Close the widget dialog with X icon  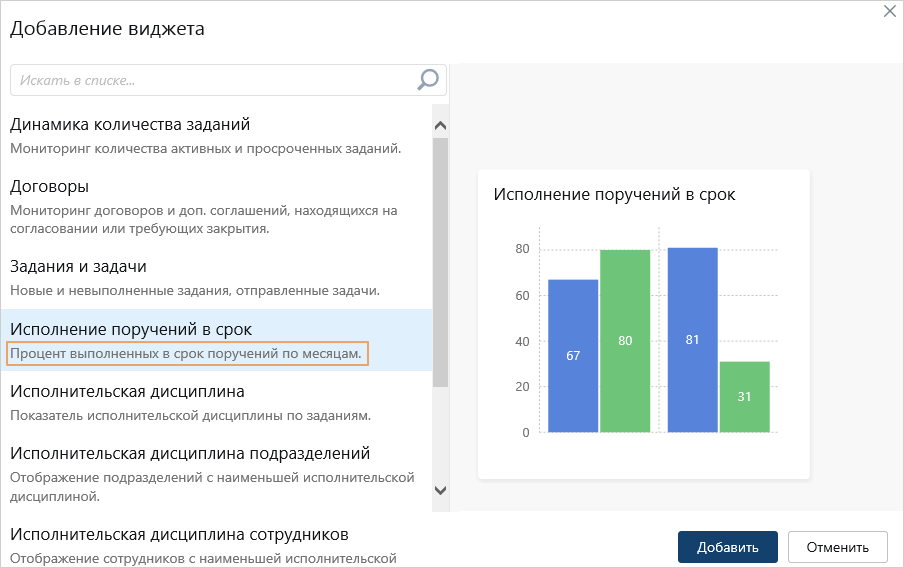point(890,11)
